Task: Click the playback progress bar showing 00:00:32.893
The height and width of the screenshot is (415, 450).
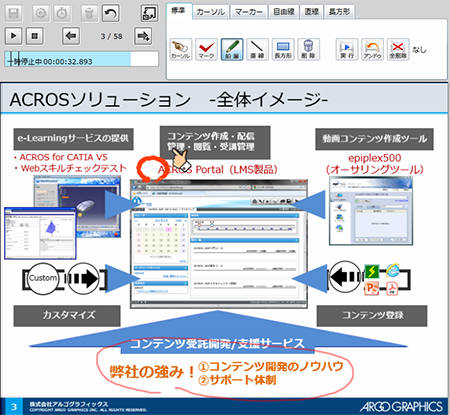Action: click(82, 59)
